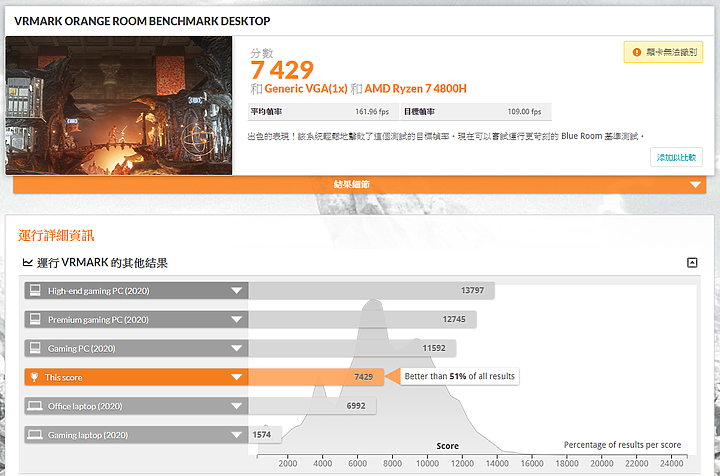Select the Office laptop (2020) row label
This screenshot has height=476, width=720.
[85, 406]
